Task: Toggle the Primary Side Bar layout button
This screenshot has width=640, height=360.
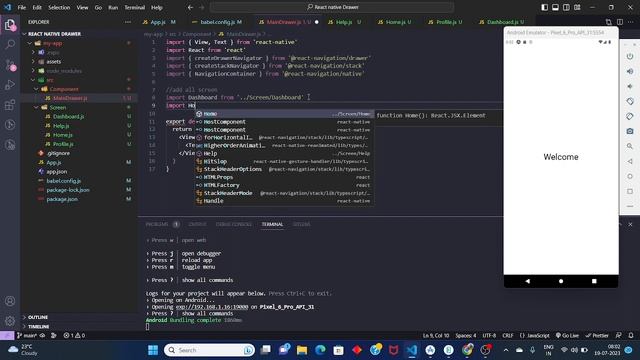Action: pyautogui.click(x=544, y=7)
